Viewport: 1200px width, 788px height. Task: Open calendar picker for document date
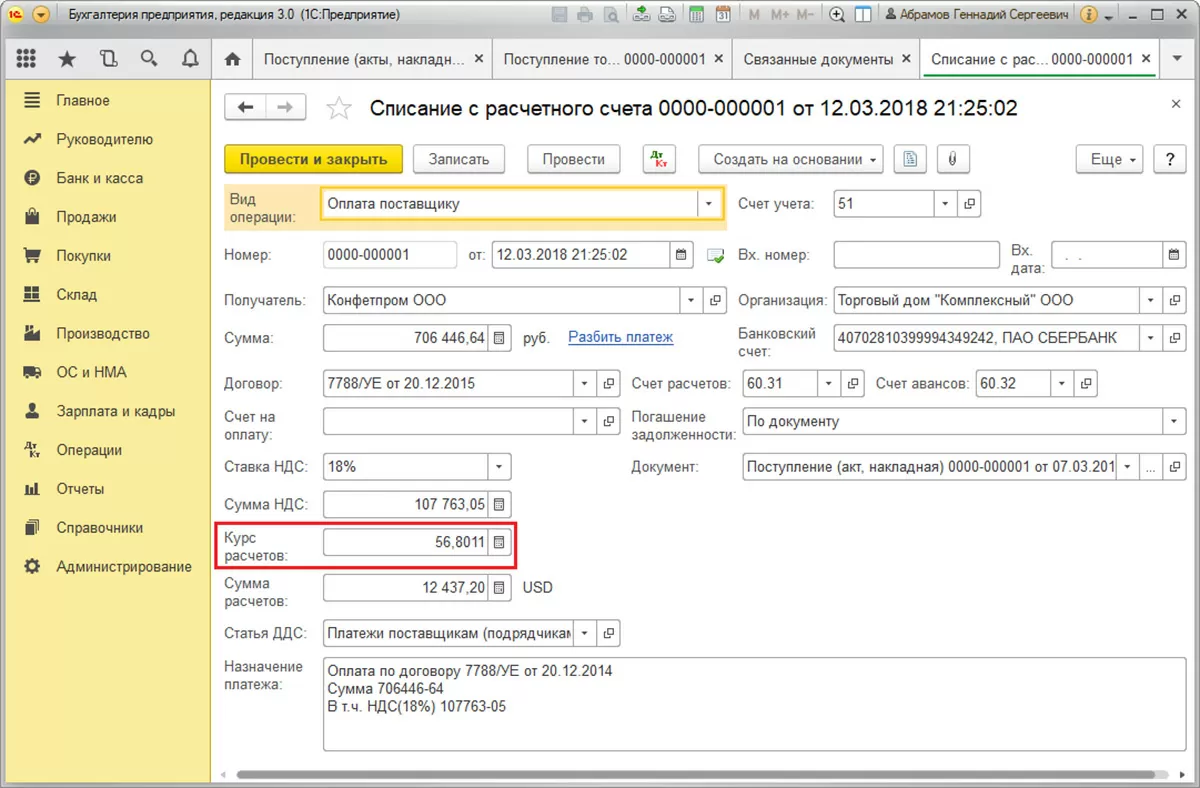point(682,255)
